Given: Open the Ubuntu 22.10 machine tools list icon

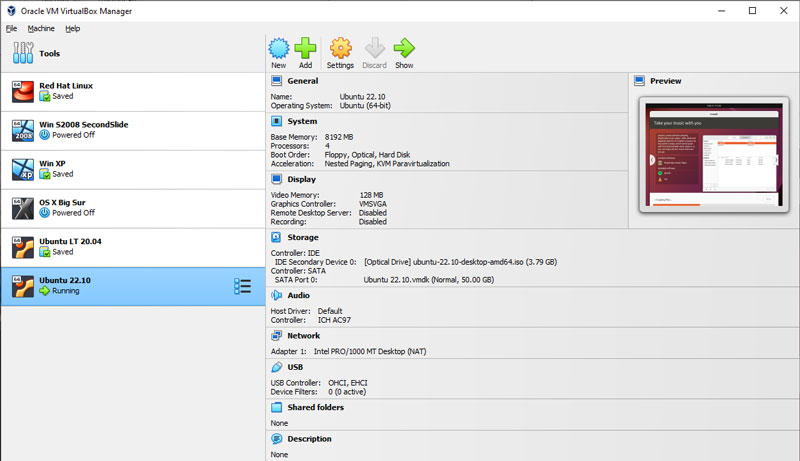Looking at the screenshot, I should (242, 286).
